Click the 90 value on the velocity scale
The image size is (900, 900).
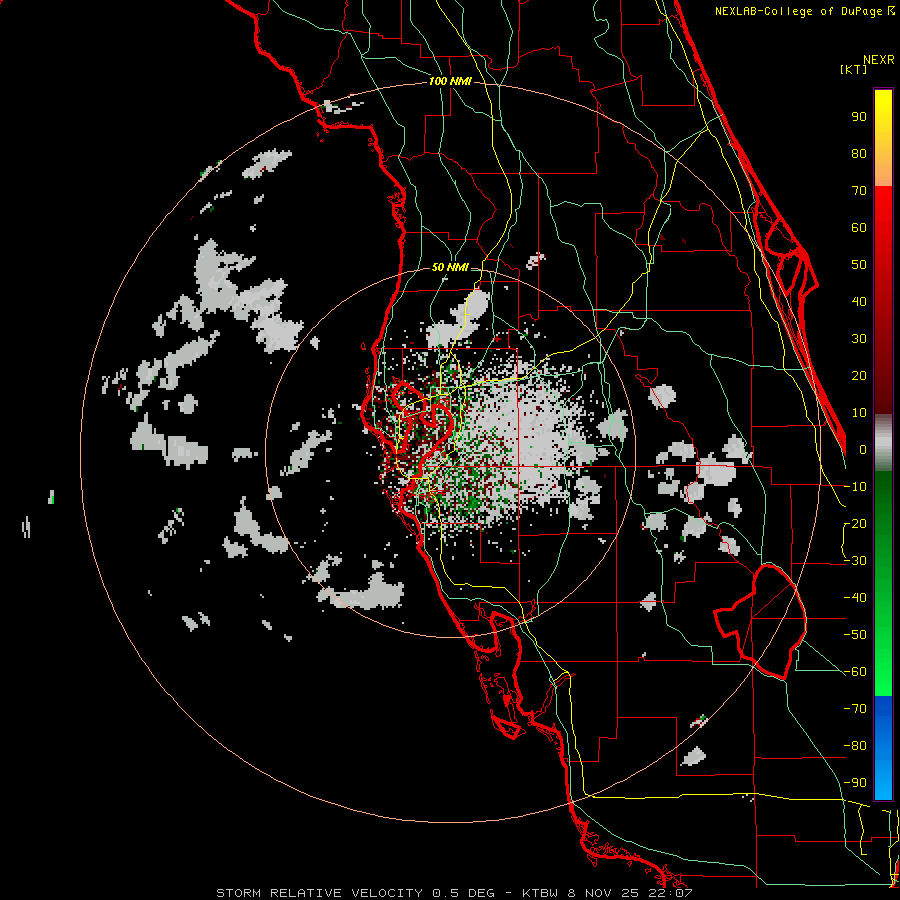[x=859, y=117]
